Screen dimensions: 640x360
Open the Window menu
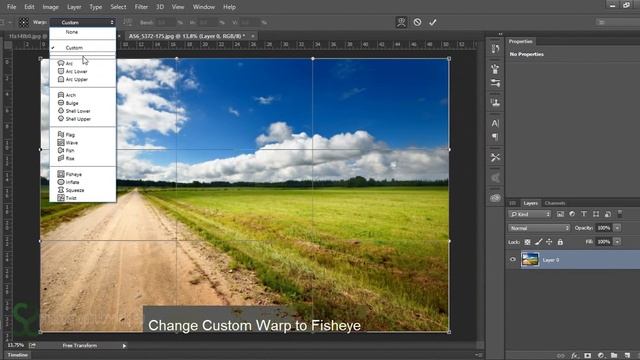(204, 7)
